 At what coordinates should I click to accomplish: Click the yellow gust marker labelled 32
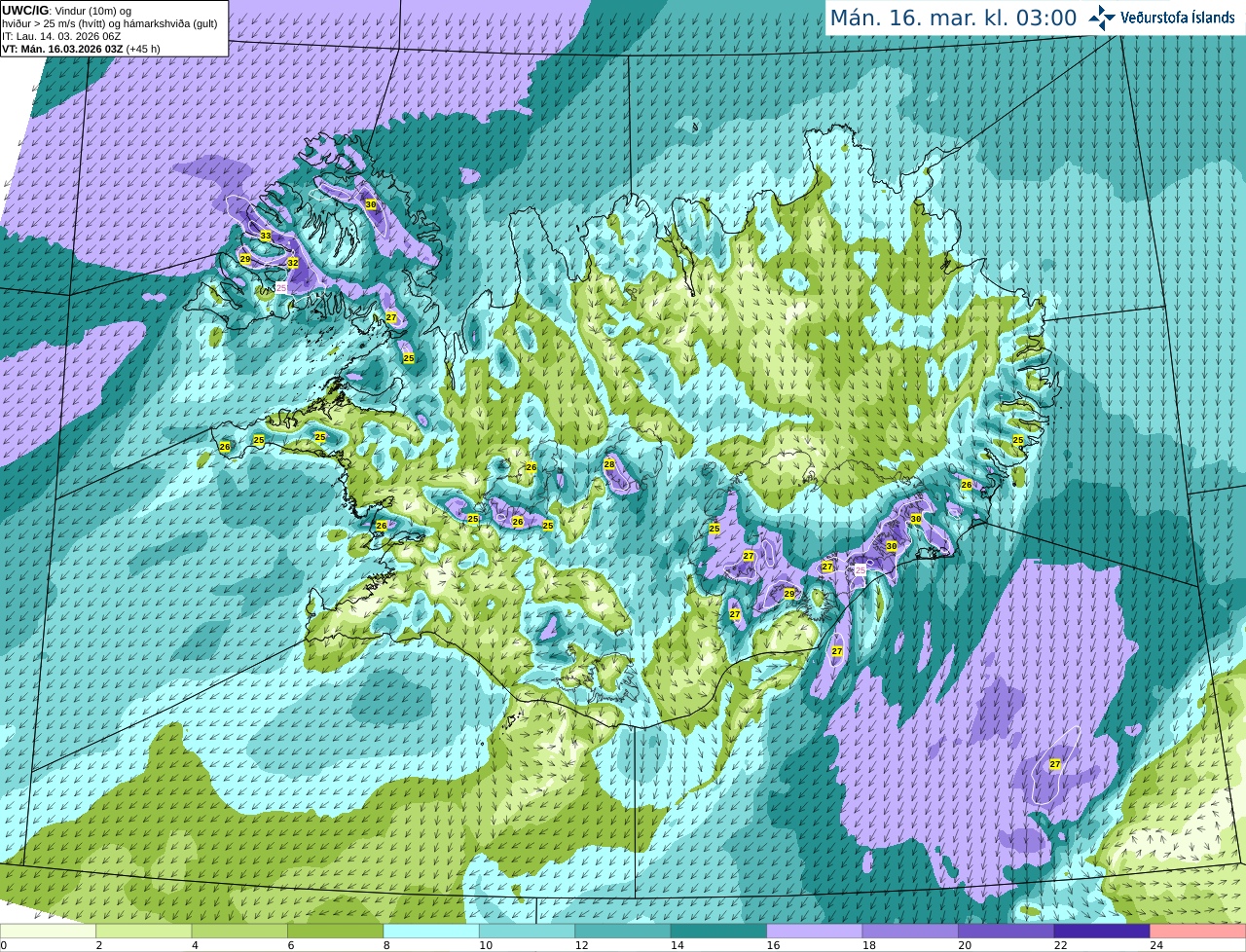coord(292,263)
